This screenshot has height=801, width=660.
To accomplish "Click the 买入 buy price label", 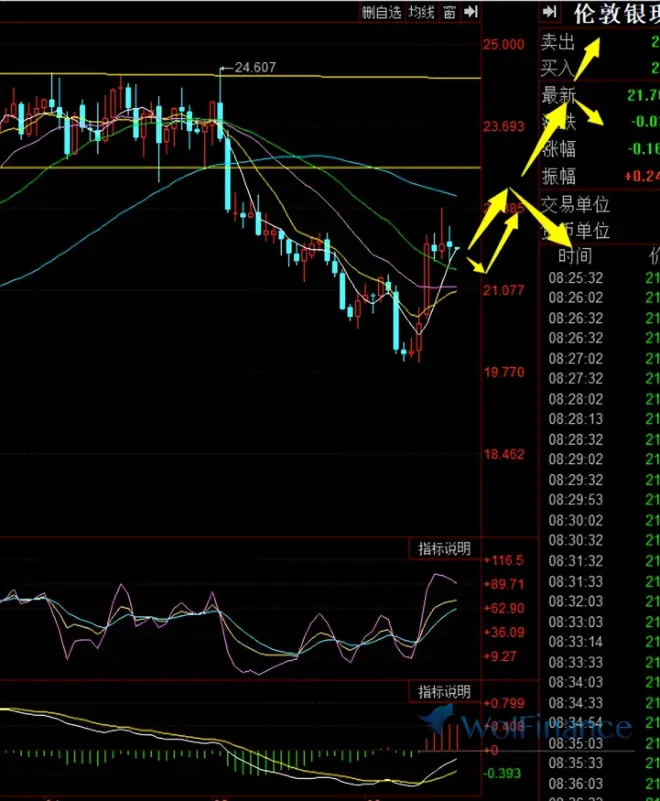I will click(557, 68).
